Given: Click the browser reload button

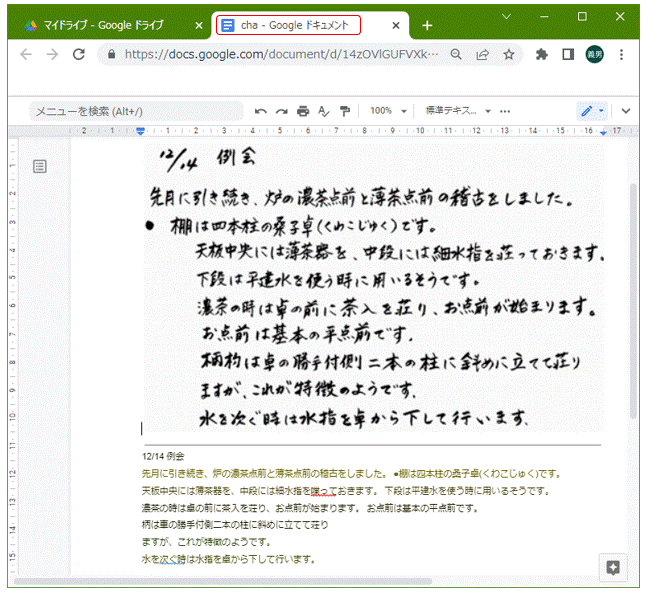Looking at the screenshot, I should [80, 55].
